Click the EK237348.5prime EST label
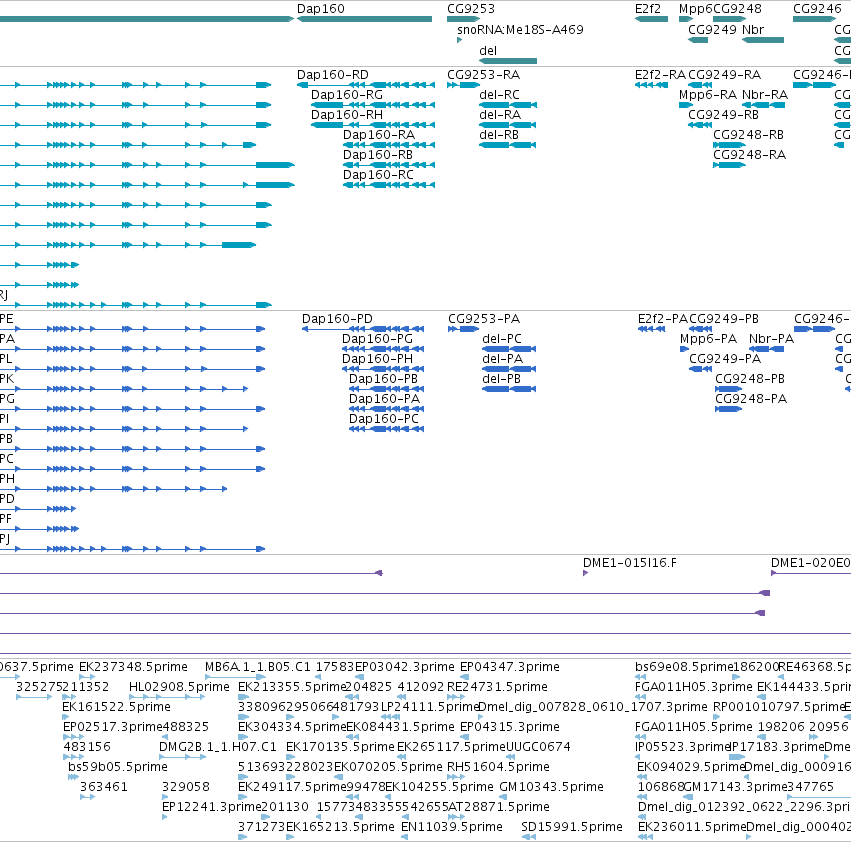 tap(133, 667)
